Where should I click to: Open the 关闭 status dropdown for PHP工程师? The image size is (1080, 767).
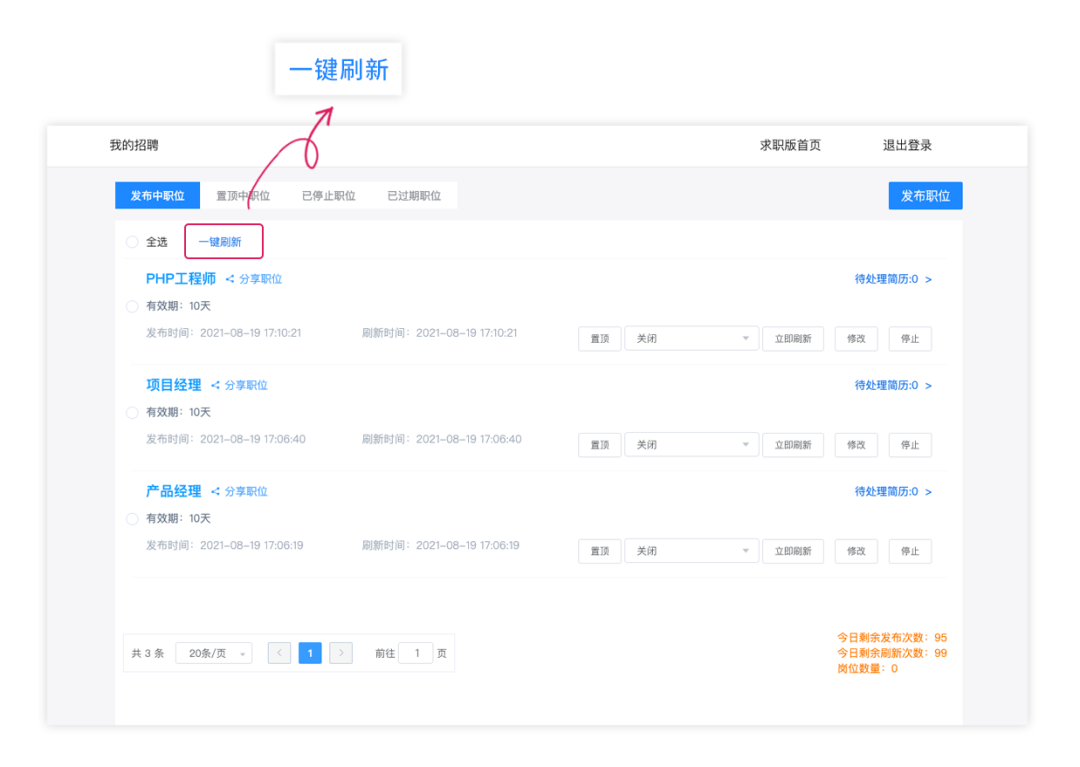pyautogui.click(x=691, y=338)
